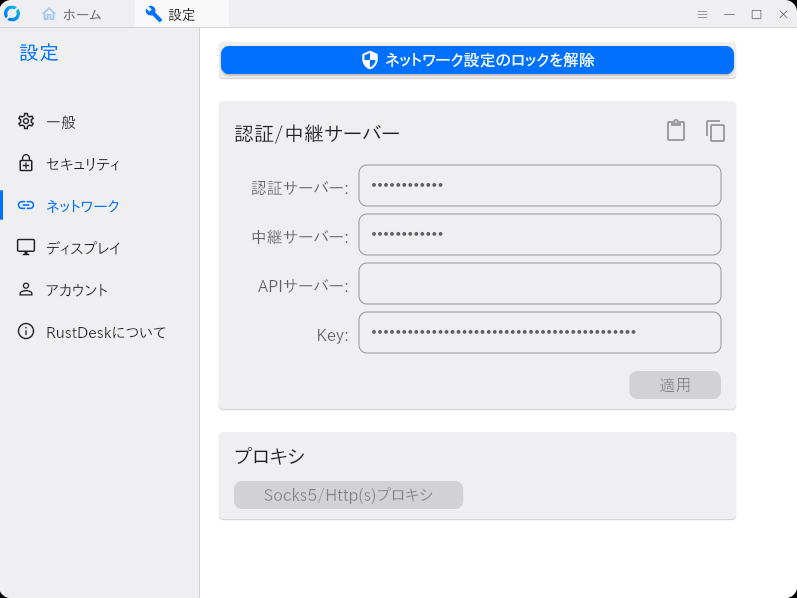Screen dimensions: 797x598
Task: Import server config via clipboard paste icon
Action: (676, 131)
